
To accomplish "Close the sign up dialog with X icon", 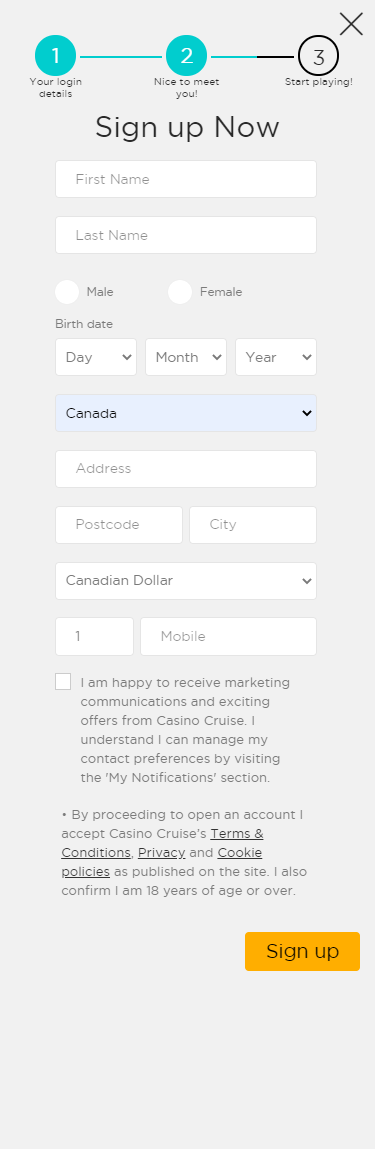I will 352,23.
